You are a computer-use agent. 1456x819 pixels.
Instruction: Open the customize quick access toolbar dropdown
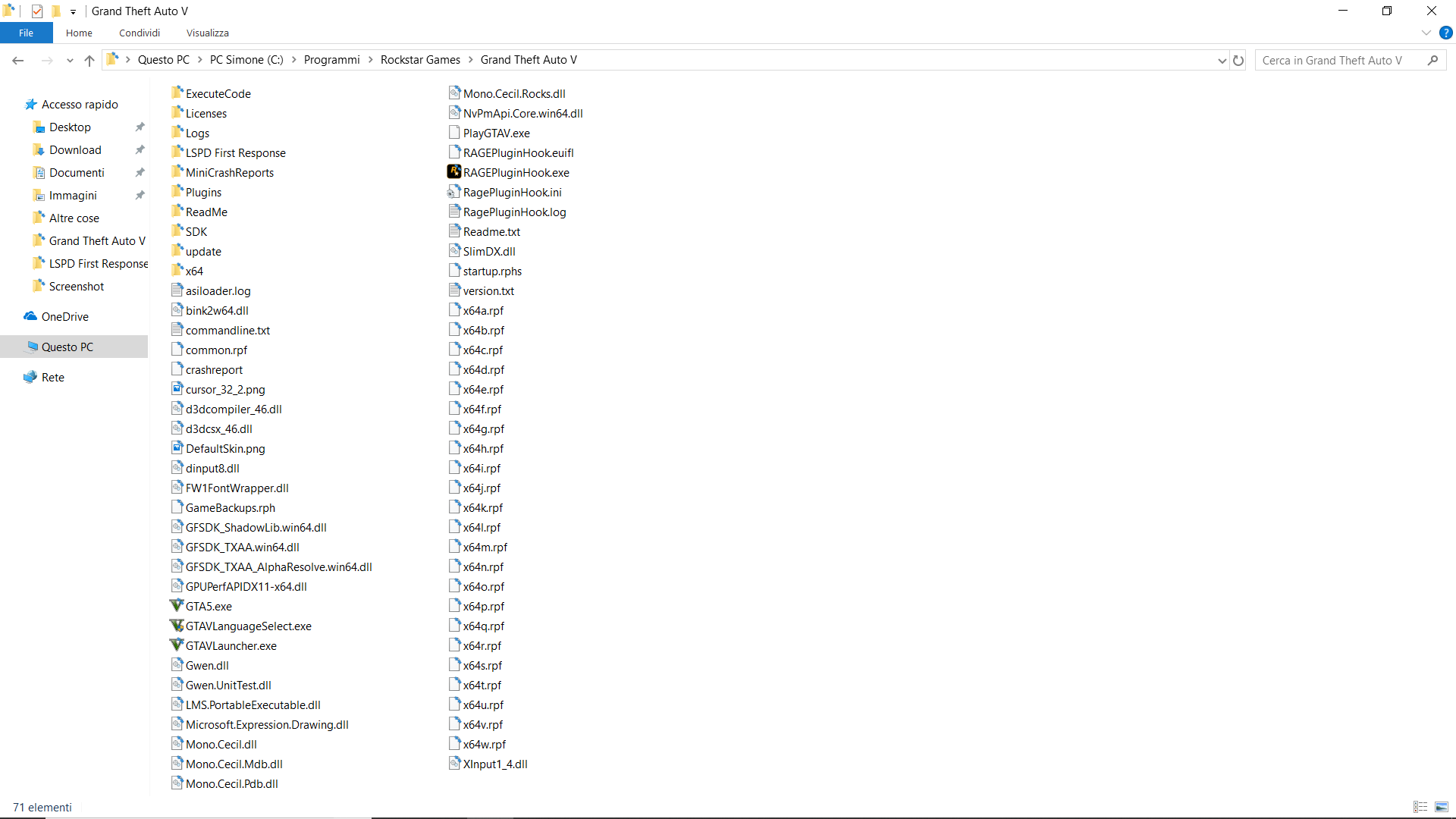[x=73, y=11]
